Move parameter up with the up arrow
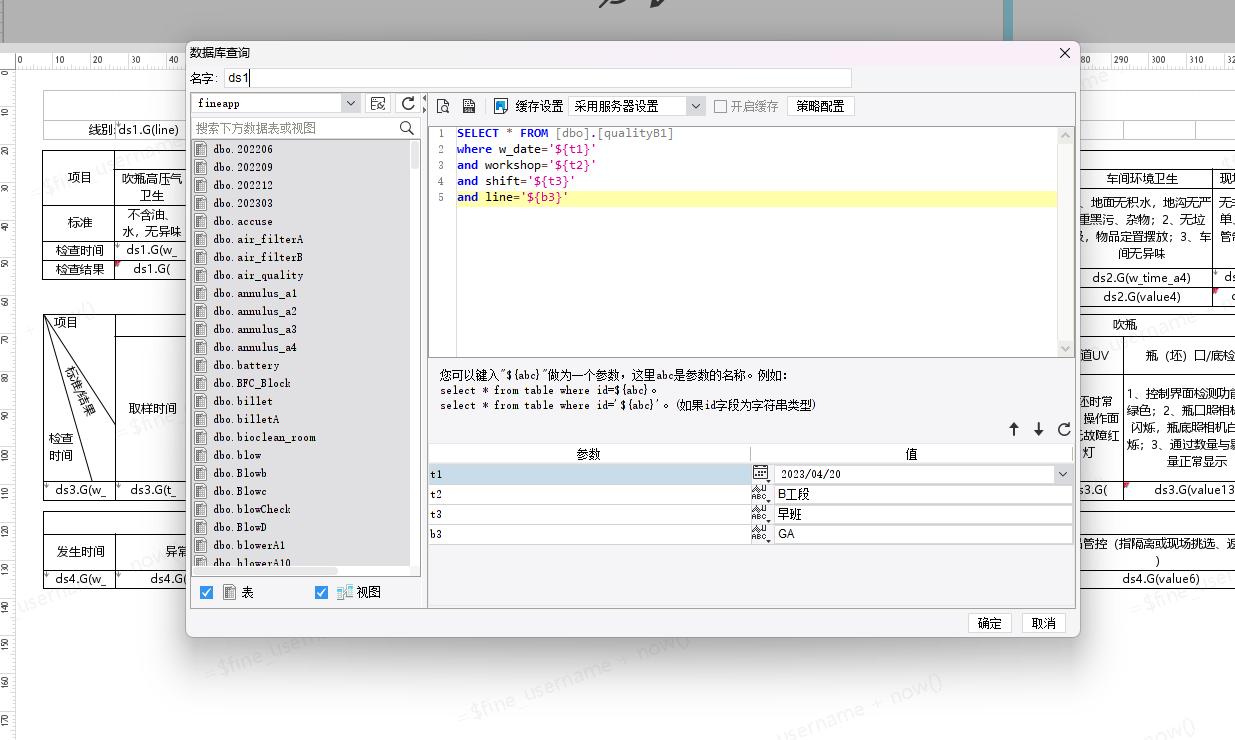 click(x=1014, y=429)
